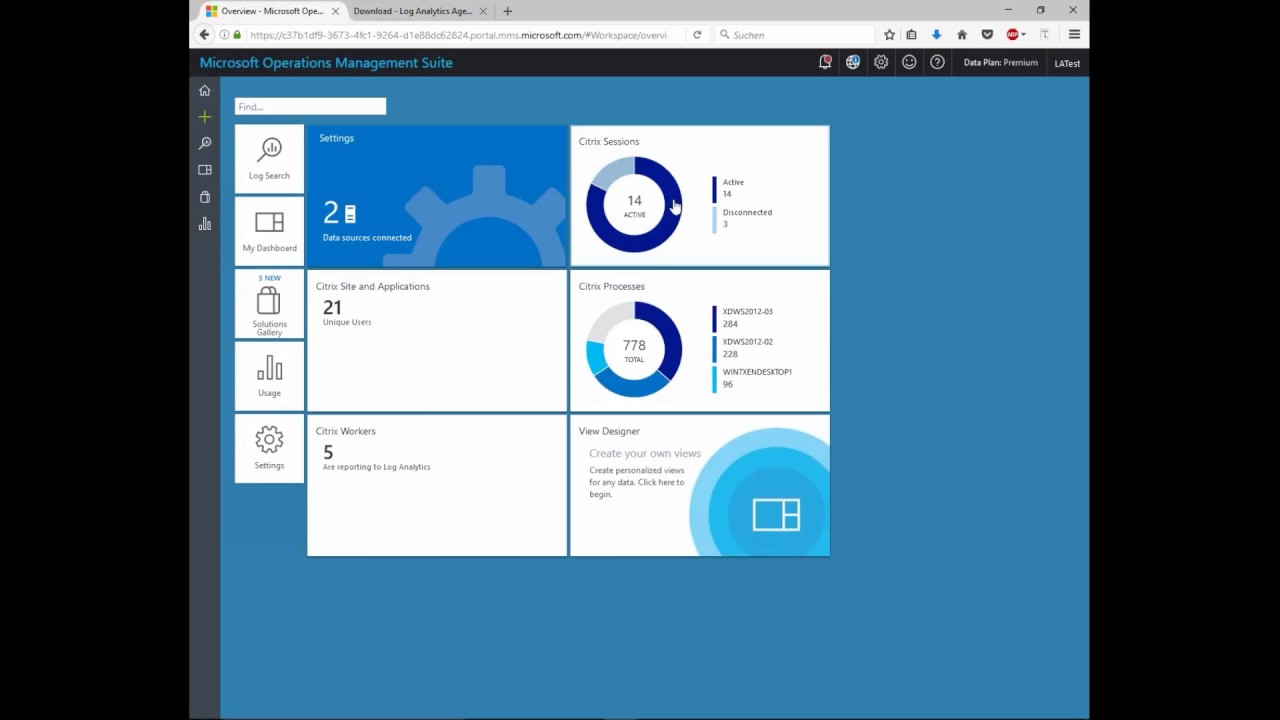Click the XDWS2012-02 legend entry
This screenshot has width=1280, height=720.
coord(743,347)
